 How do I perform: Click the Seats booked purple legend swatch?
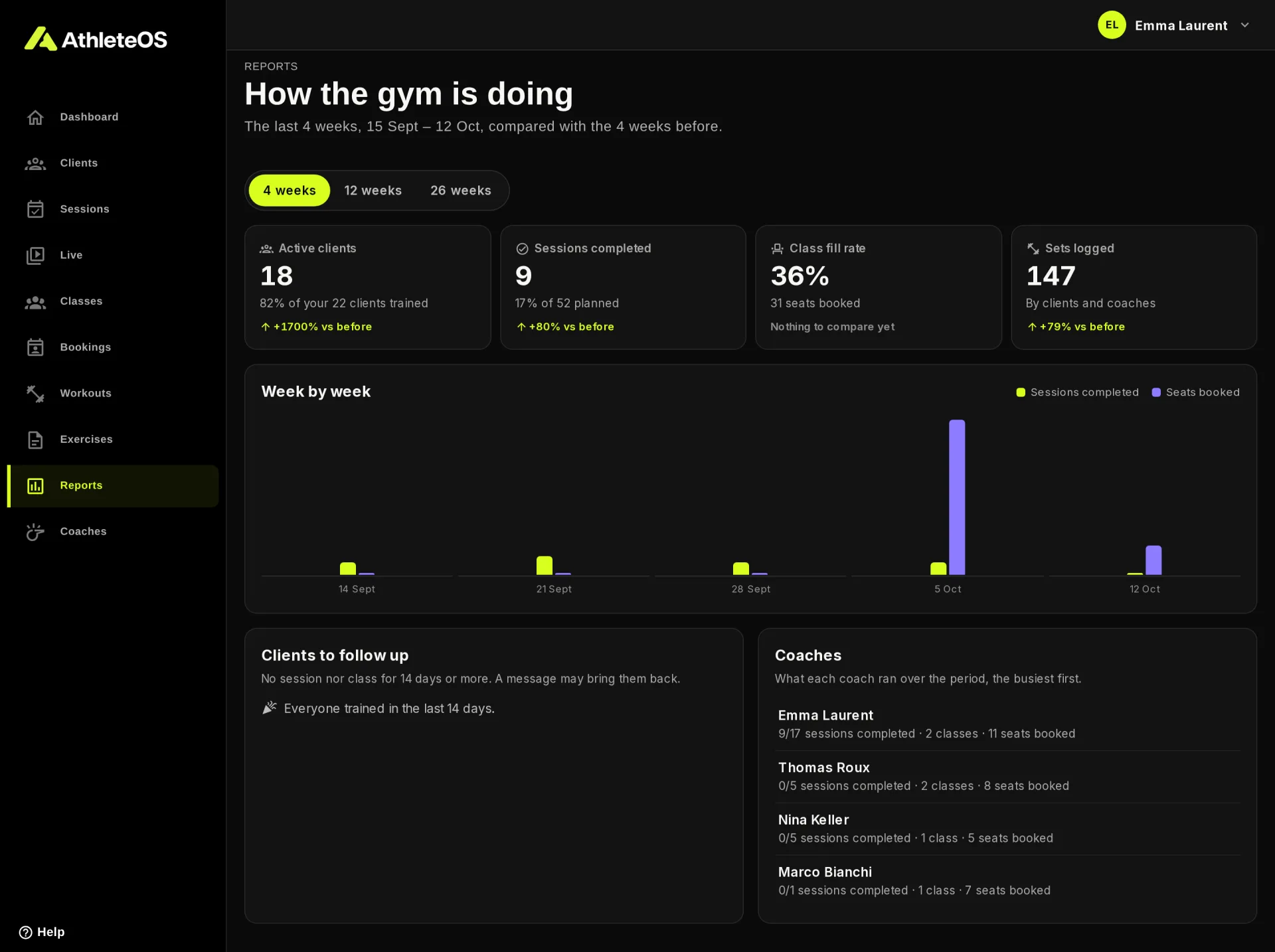click(x=1156, y=392)
